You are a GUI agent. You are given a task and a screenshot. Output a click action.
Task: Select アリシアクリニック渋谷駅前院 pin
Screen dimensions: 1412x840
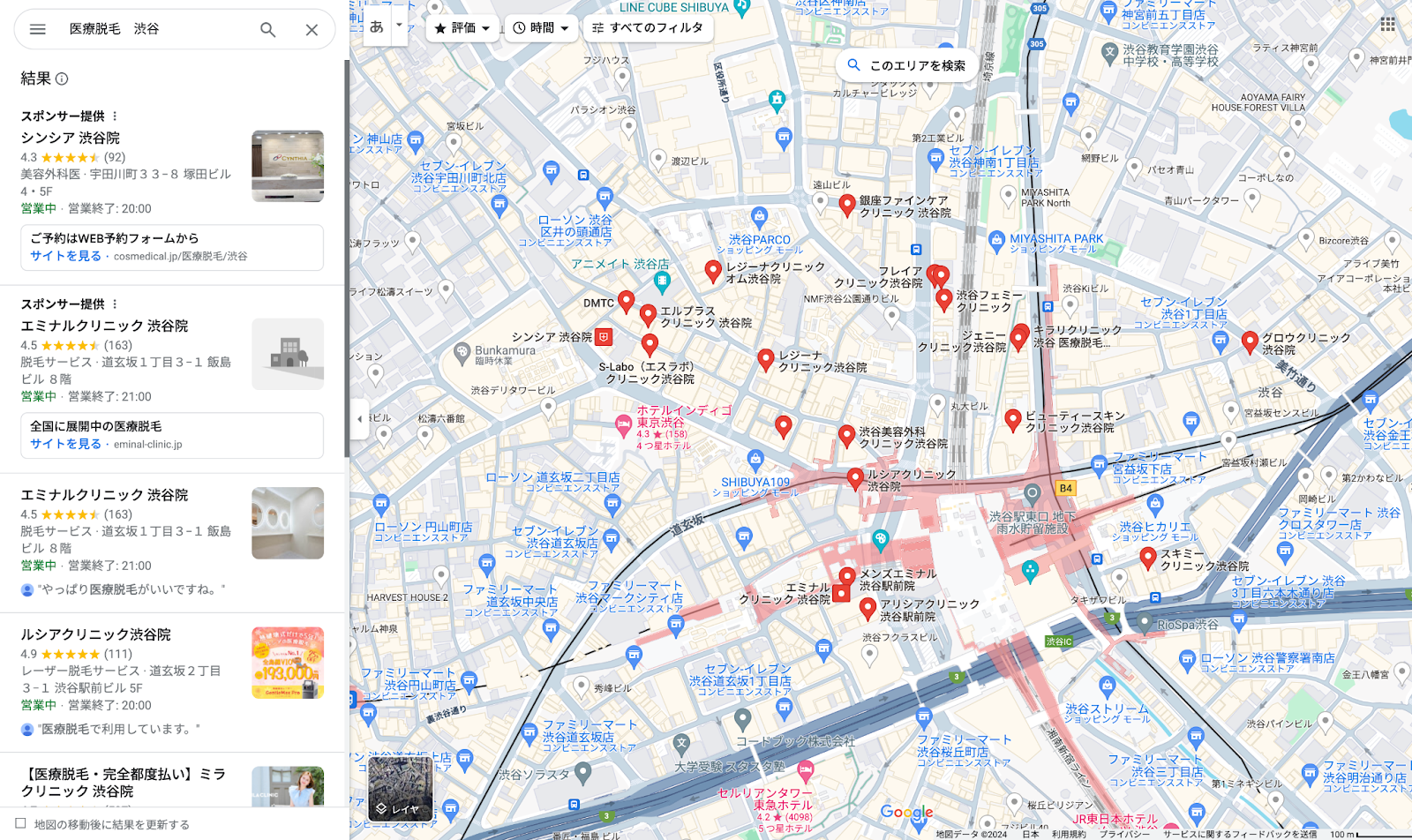pyautogui.click(x=867, y=608)
